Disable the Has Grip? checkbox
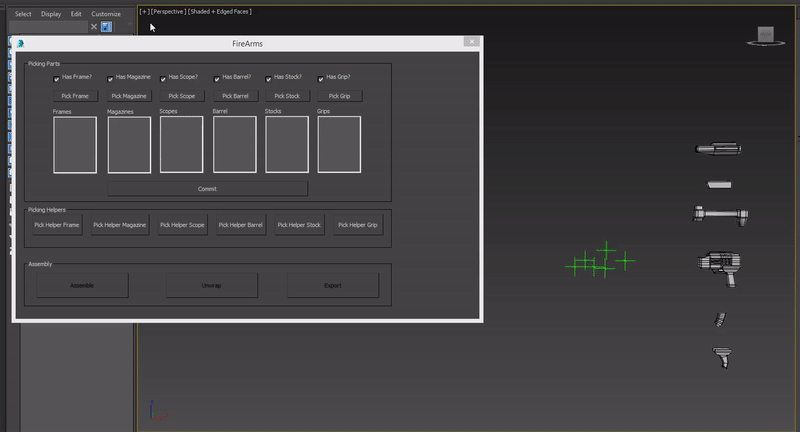Screen dimensions: 800x432 pos(321,79)
